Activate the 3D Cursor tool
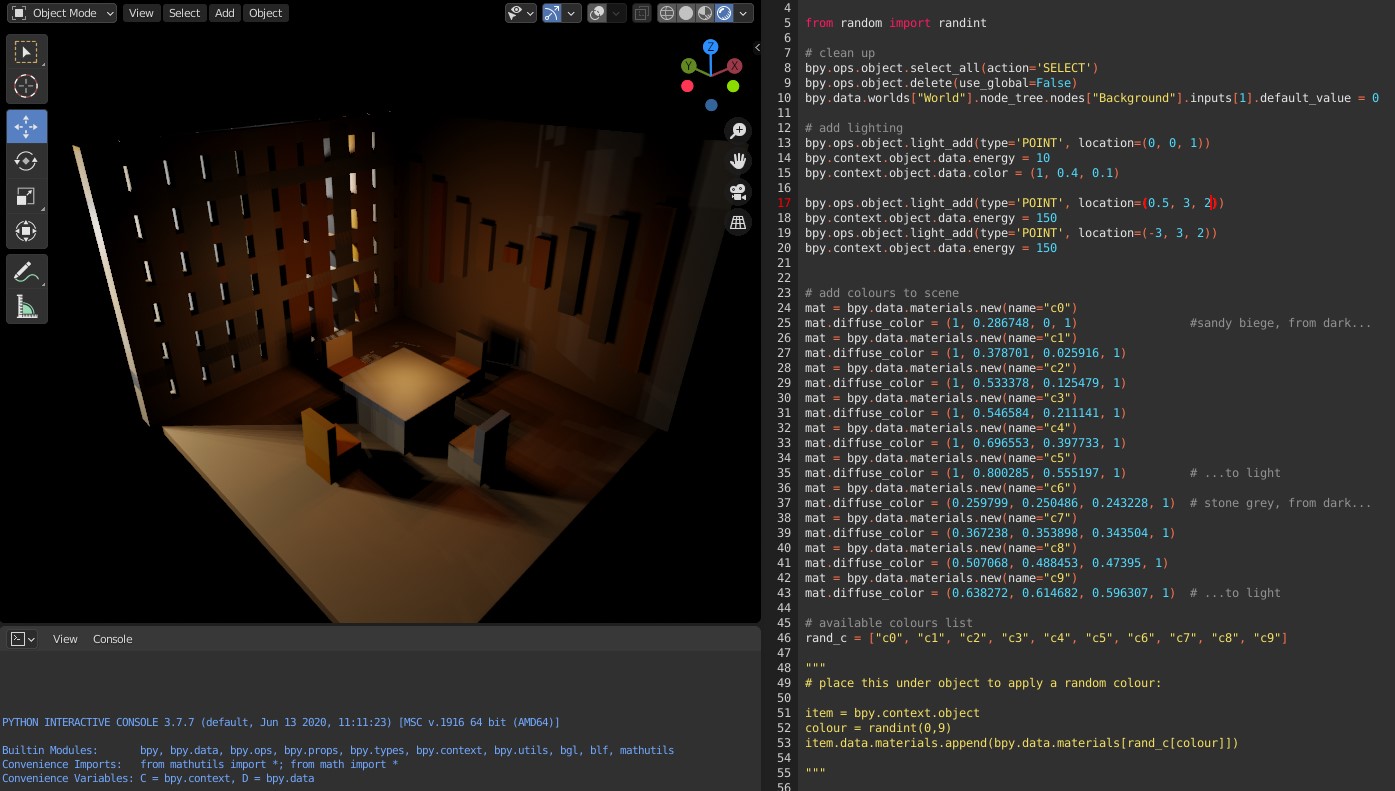Screen dimensions: 1395x791 point(27,86)
